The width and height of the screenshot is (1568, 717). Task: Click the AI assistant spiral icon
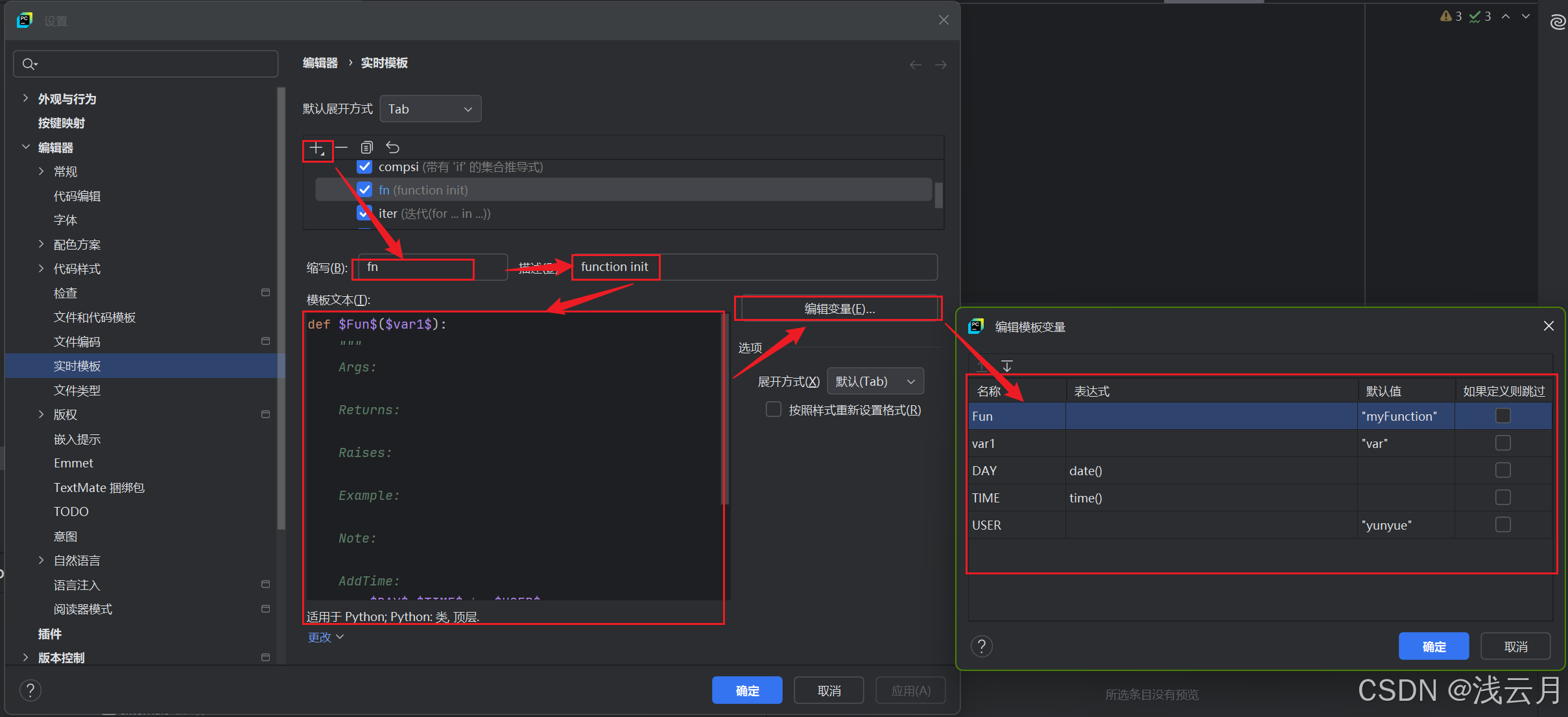(x=1558, y=22)
